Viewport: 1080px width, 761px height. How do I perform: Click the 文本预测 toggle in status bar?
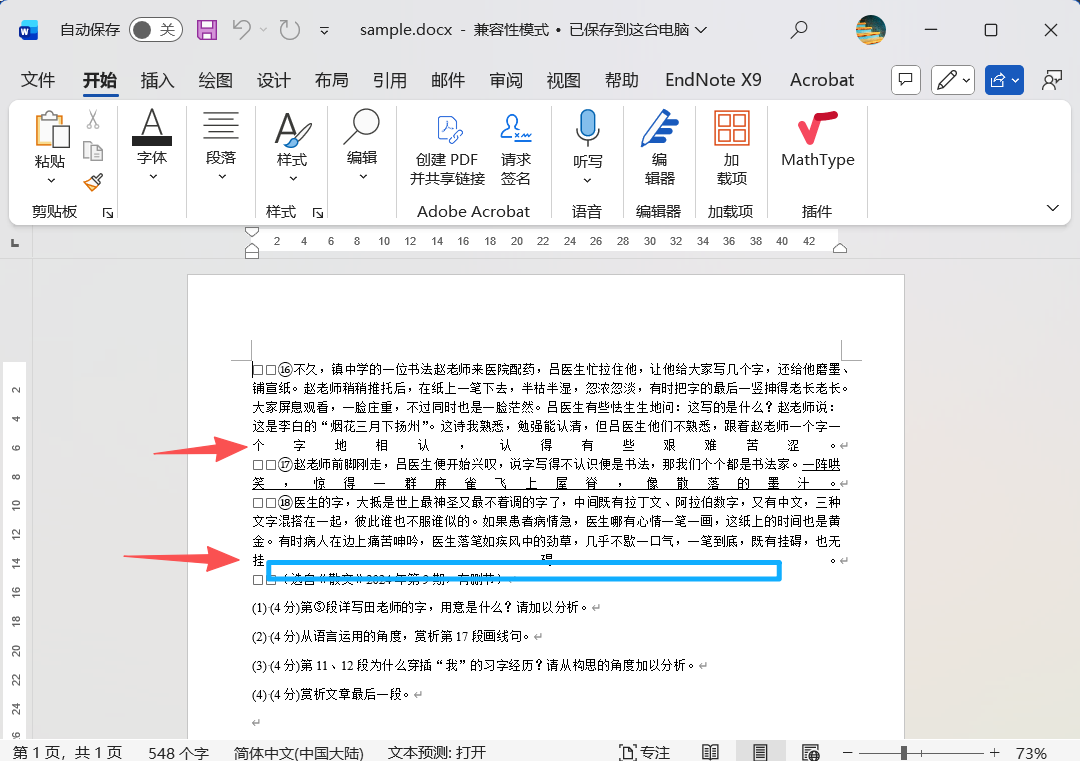click(x=436, y=750)
